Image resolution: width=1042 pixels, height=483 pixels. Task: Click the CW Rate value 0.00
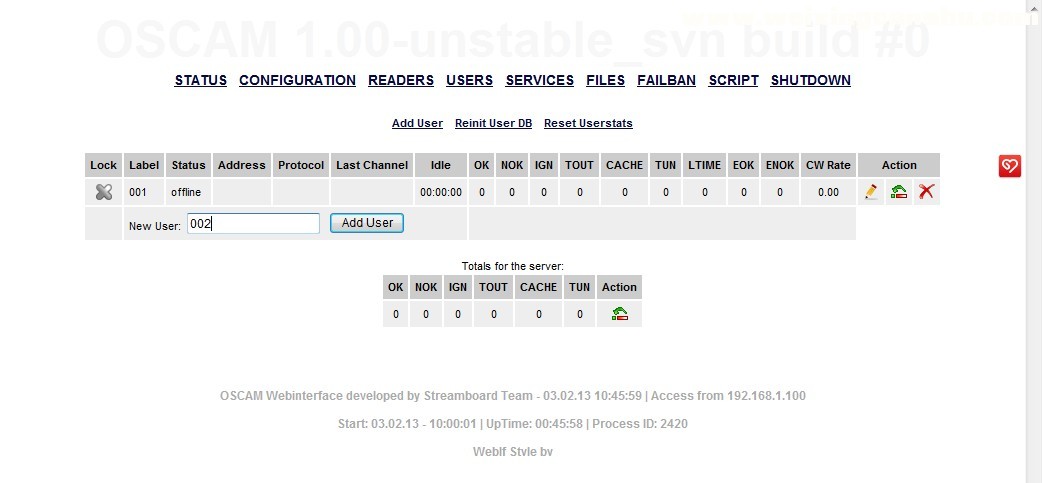click(x=828, y=192)
